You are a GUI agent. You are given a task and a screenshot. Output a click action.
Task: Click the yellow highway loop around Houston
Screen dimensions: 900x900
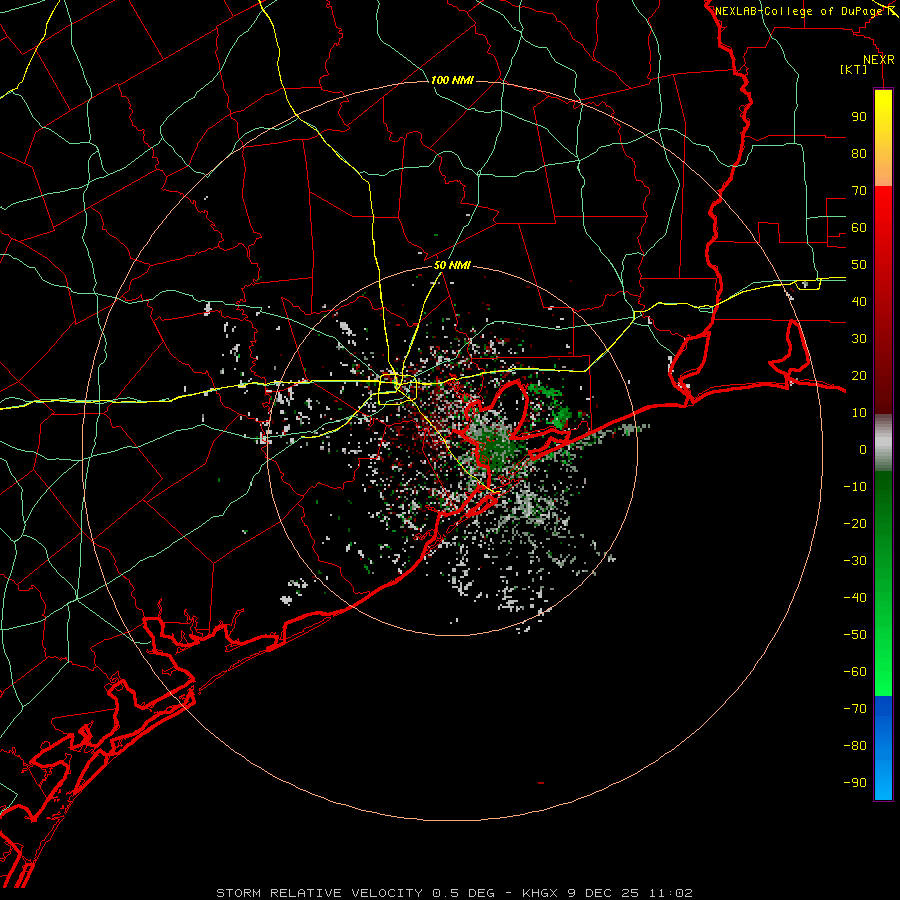tap(397, 389)
